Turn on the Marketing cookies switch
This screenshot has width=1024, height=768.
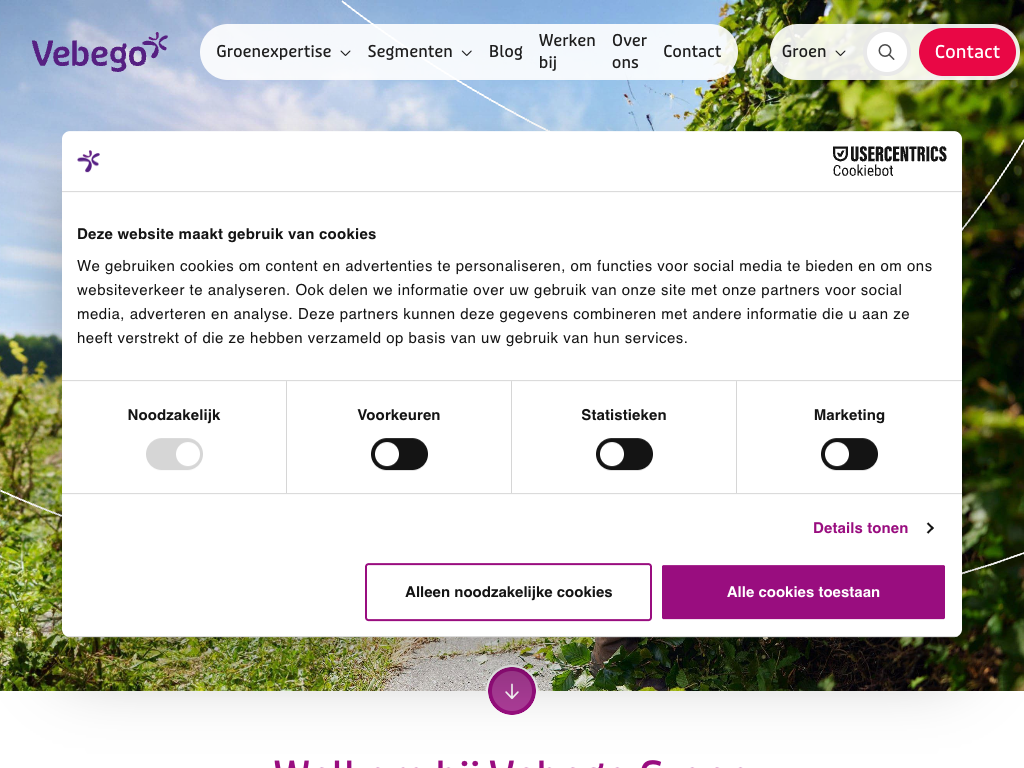pyautogui.click(x=849, y=455)
